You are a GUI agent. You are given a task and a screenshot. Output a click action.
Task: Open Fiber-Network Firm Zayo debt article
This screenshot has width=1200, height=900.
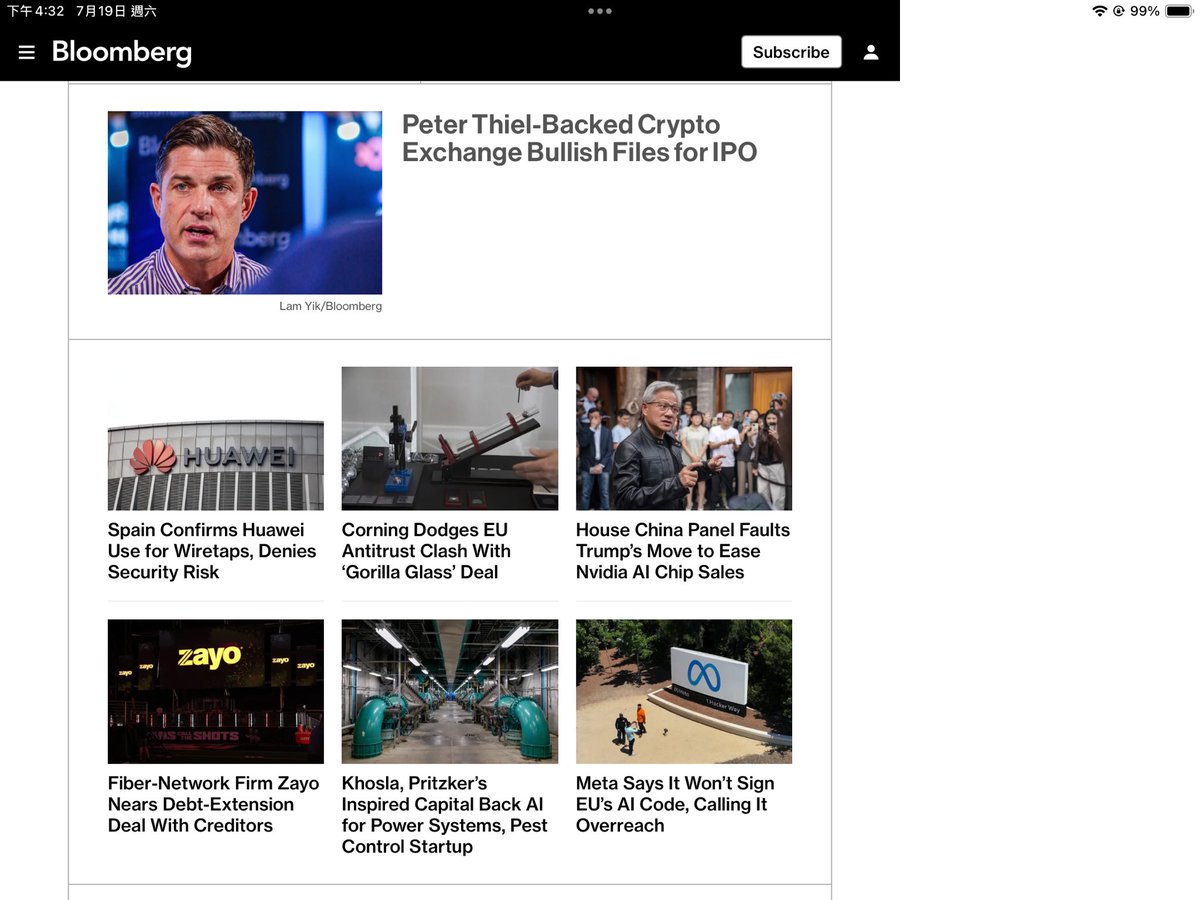click(x=214, y=804)
